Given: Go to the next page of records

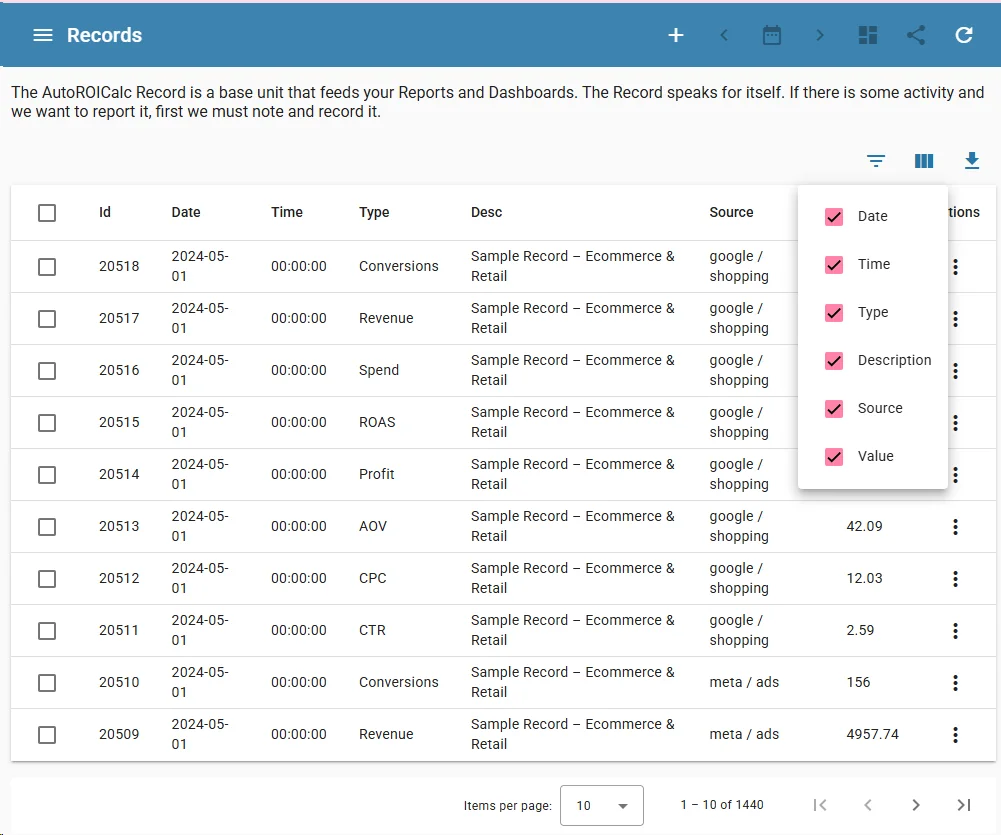Looking at the screenshot, I should pyautogui.click(x=915, y=804).
